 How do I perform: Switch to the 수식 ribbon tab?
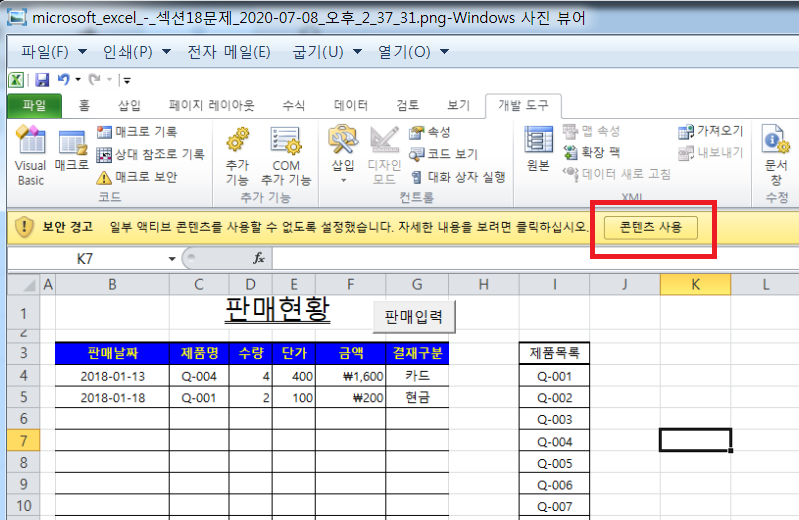point(294,105)
